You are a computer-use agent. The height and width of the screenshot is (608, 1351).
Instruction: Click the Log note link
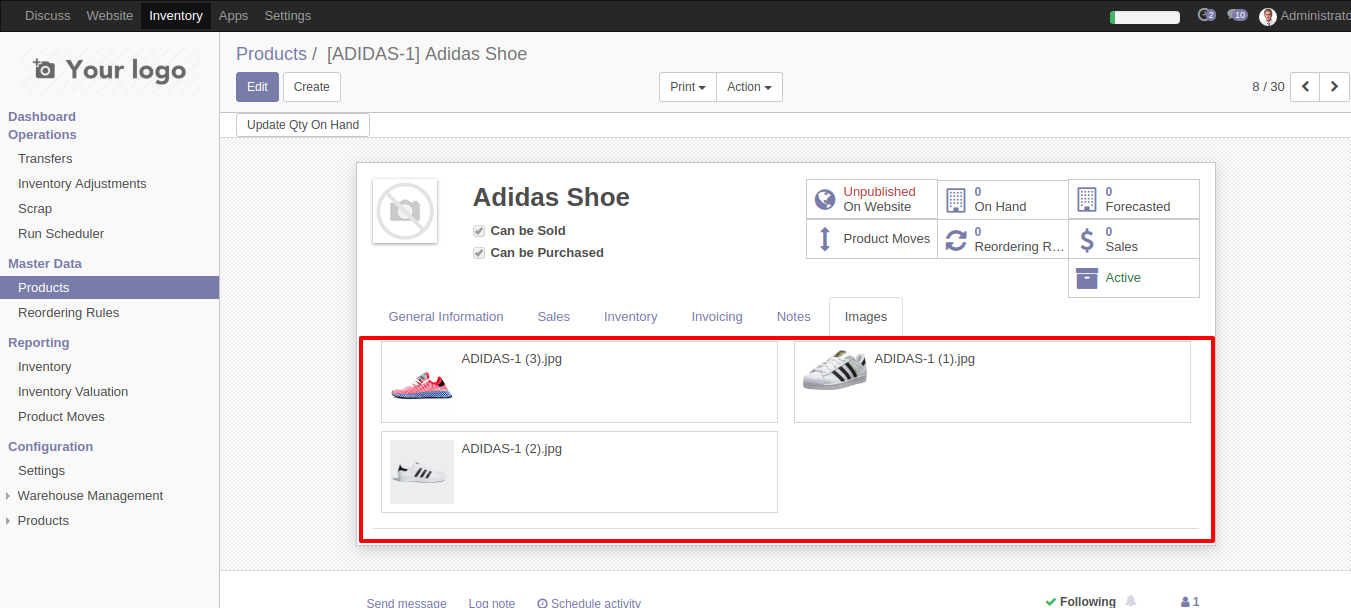[492, 603]
